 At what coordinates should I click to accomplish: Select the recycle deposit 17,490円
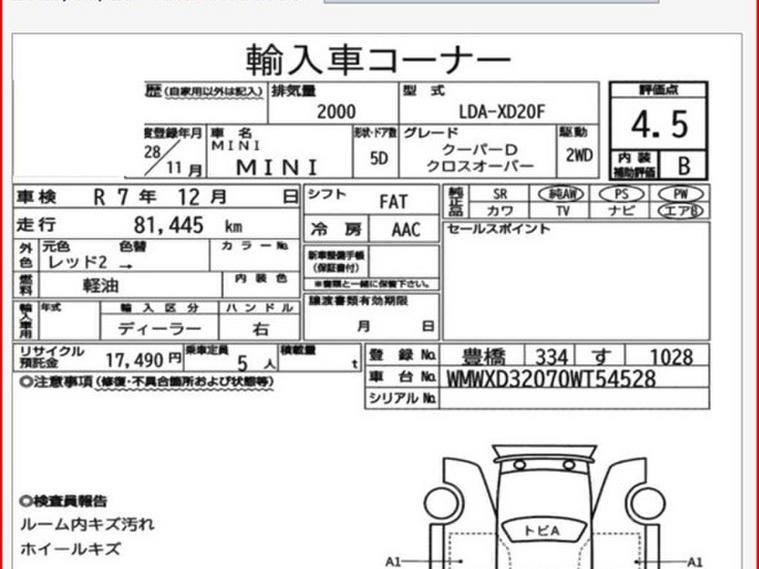point(143,360)
